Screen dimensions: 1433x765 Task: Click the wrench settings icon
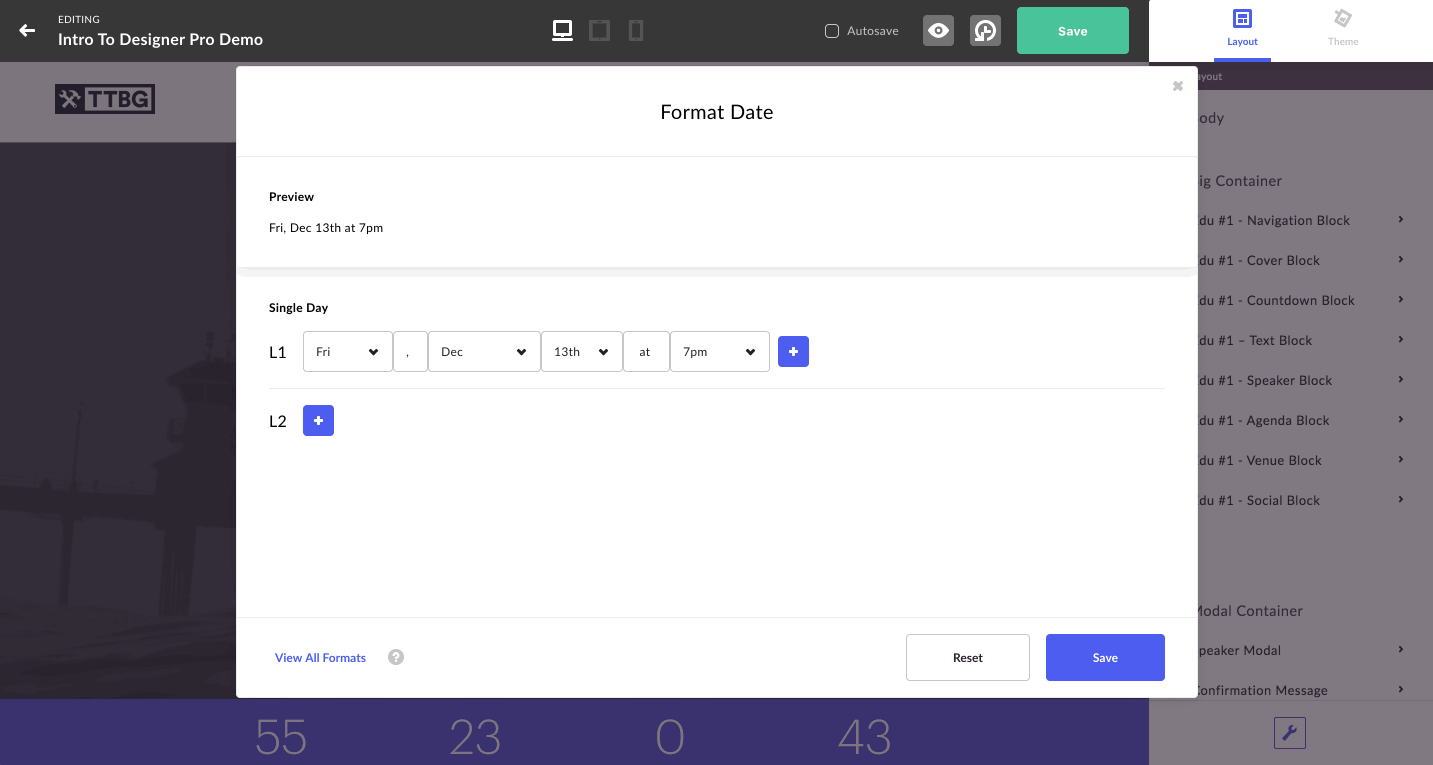pos(1290,733)
